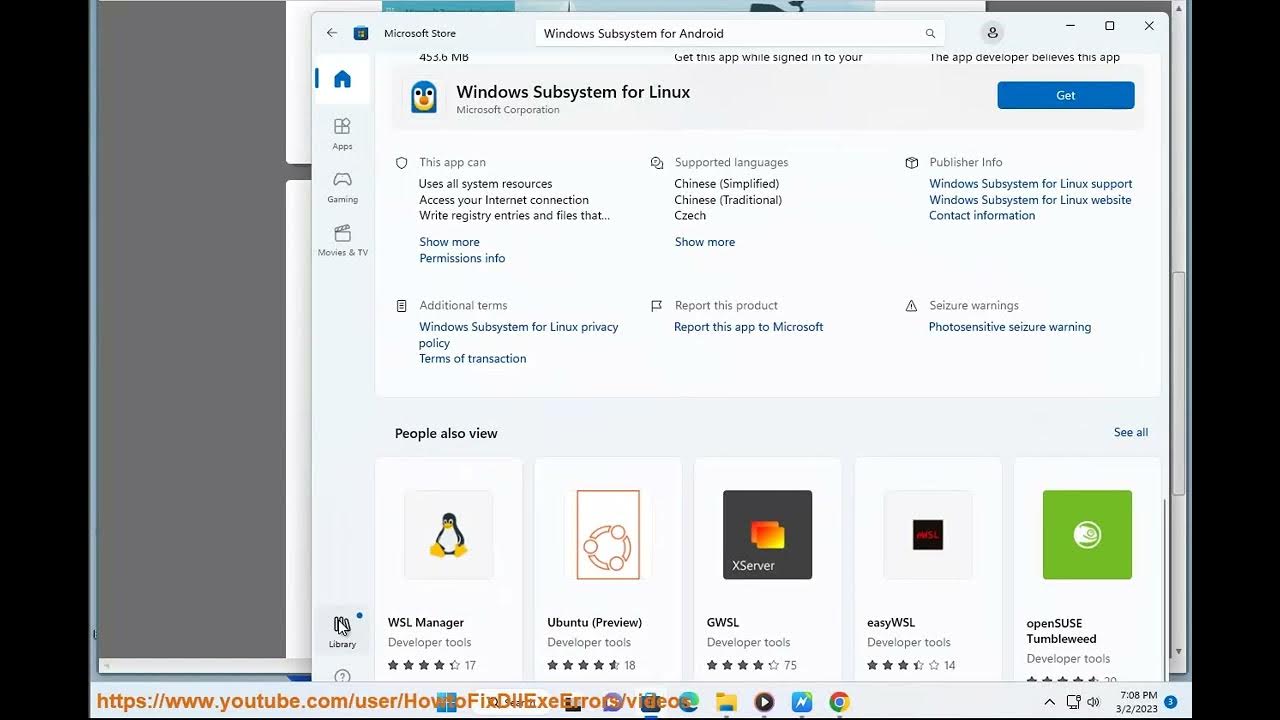1280x720 pixels.
Task: Open the media player taskbar icon
Action: click(x=764, y=702)
